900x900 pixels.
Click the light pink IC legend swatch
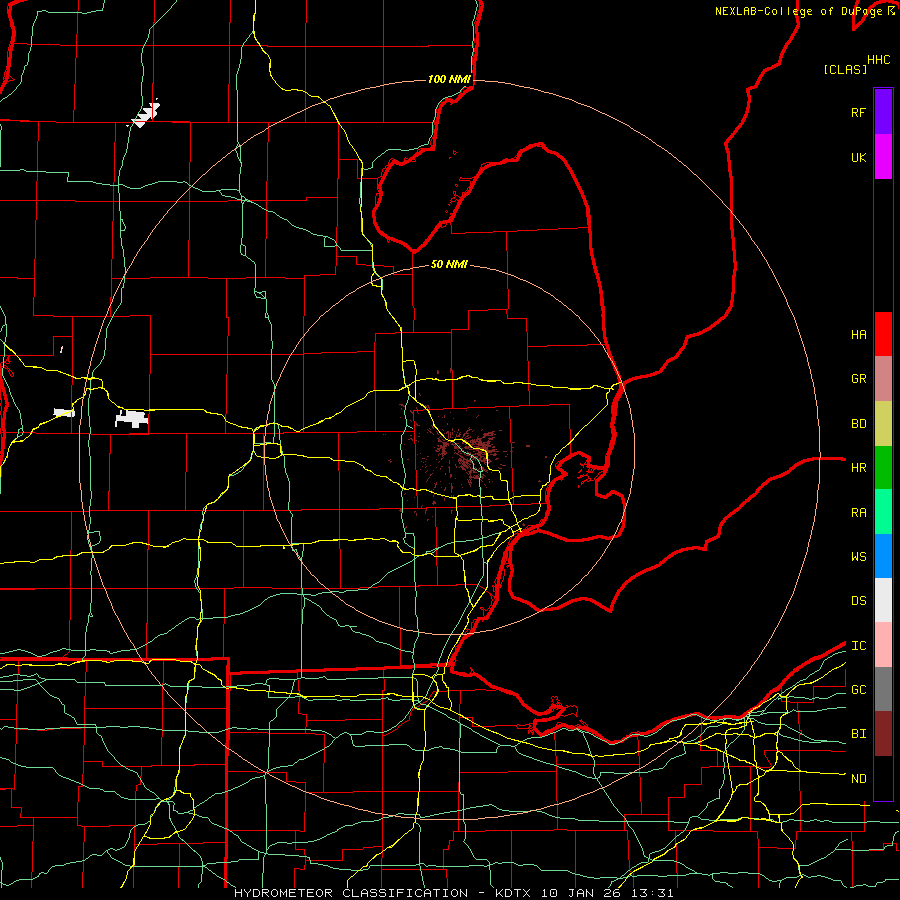pyautogui.click(x=883, y=645)
